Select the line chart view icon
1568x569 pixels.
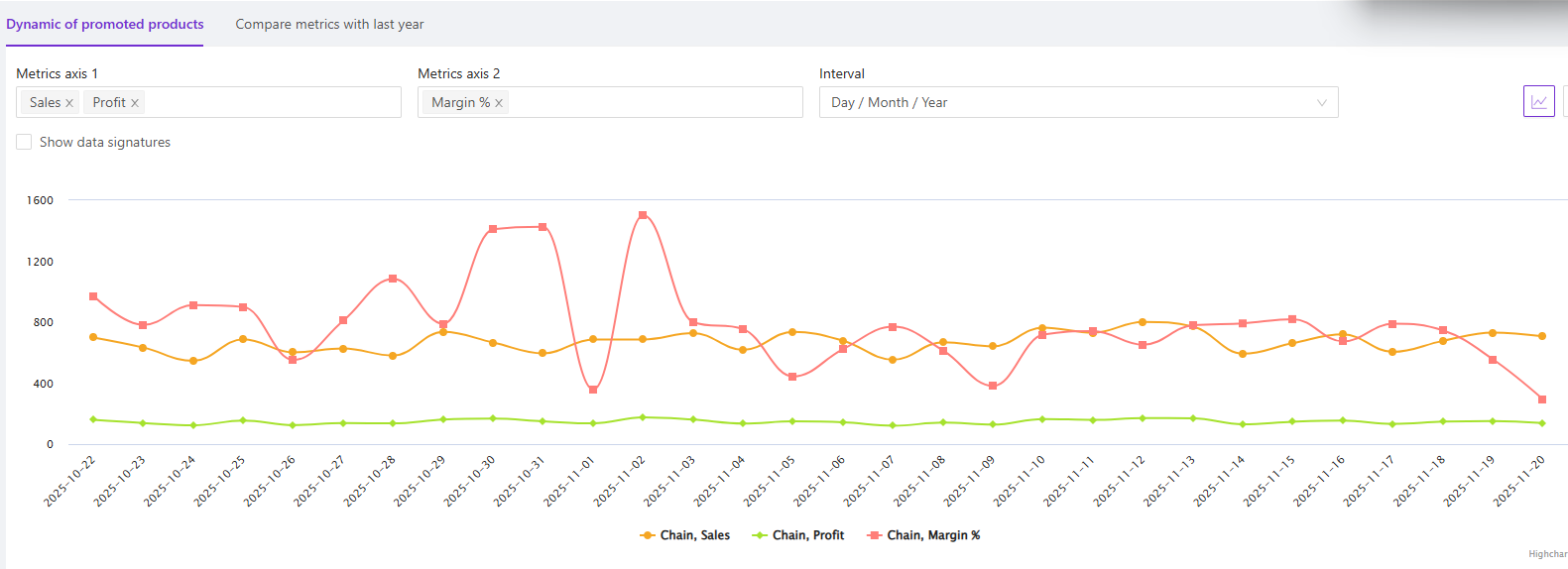pos(1538,102)
